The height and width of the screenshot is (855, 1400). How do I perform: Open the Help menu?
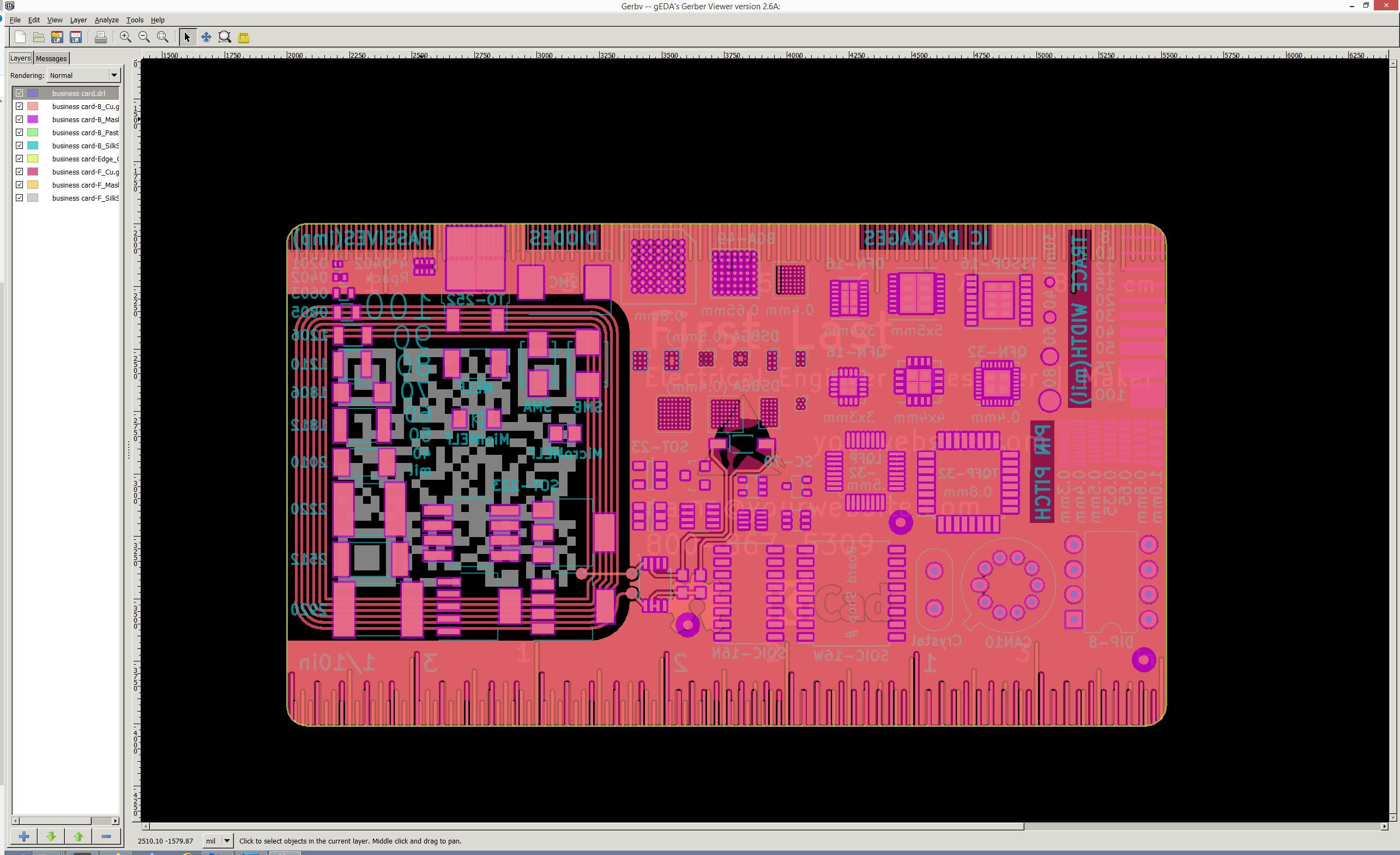pos(158,20)
